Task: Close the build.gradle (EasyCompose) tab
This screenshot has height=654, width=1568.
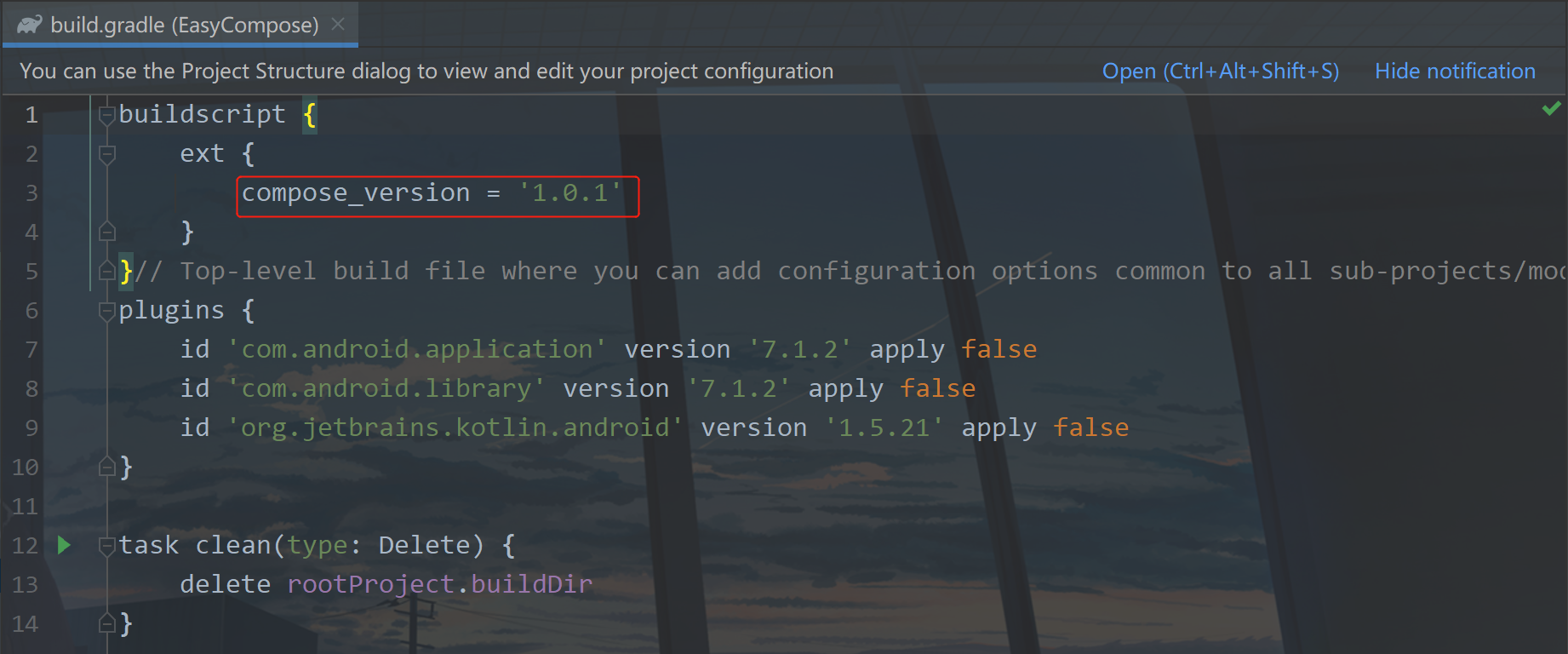Action: tap(338, 25)
